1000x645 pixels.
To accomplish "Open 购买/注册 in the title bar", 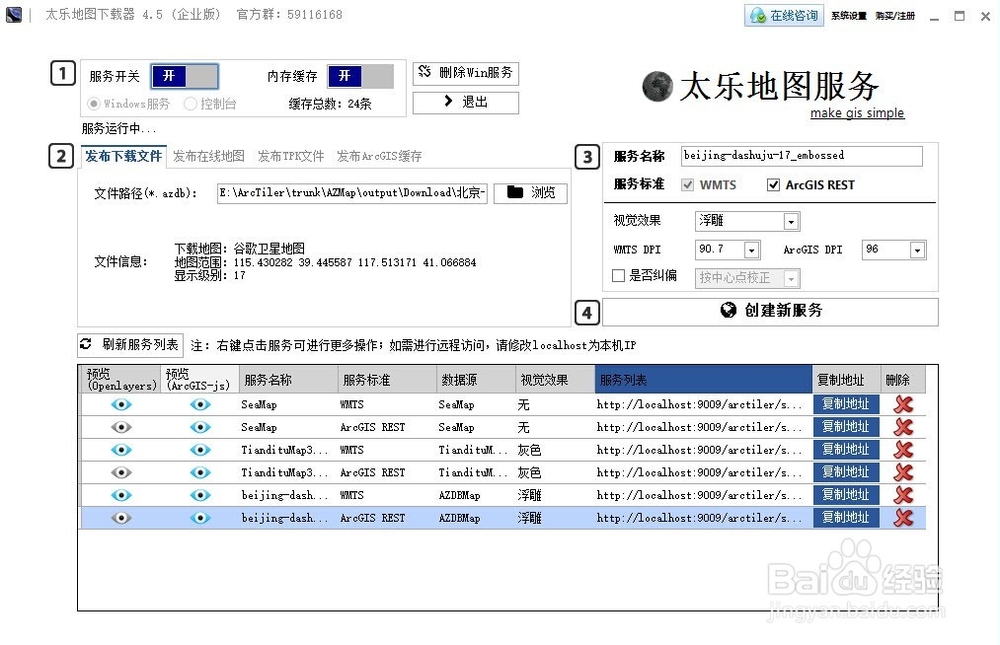I will tap(895, 15).
